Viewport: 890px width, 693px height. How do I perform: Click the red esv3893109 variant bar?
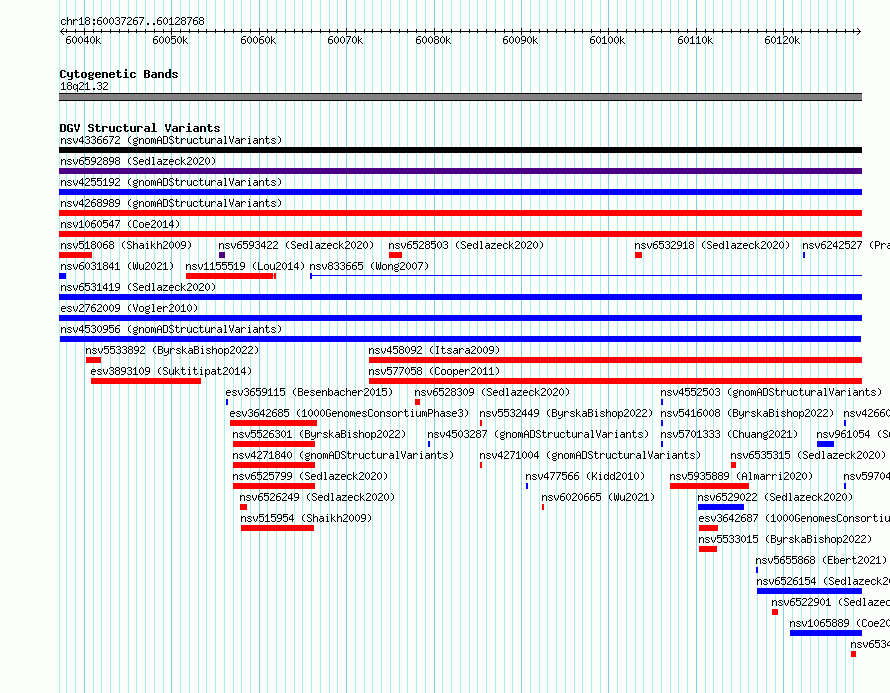146,381
